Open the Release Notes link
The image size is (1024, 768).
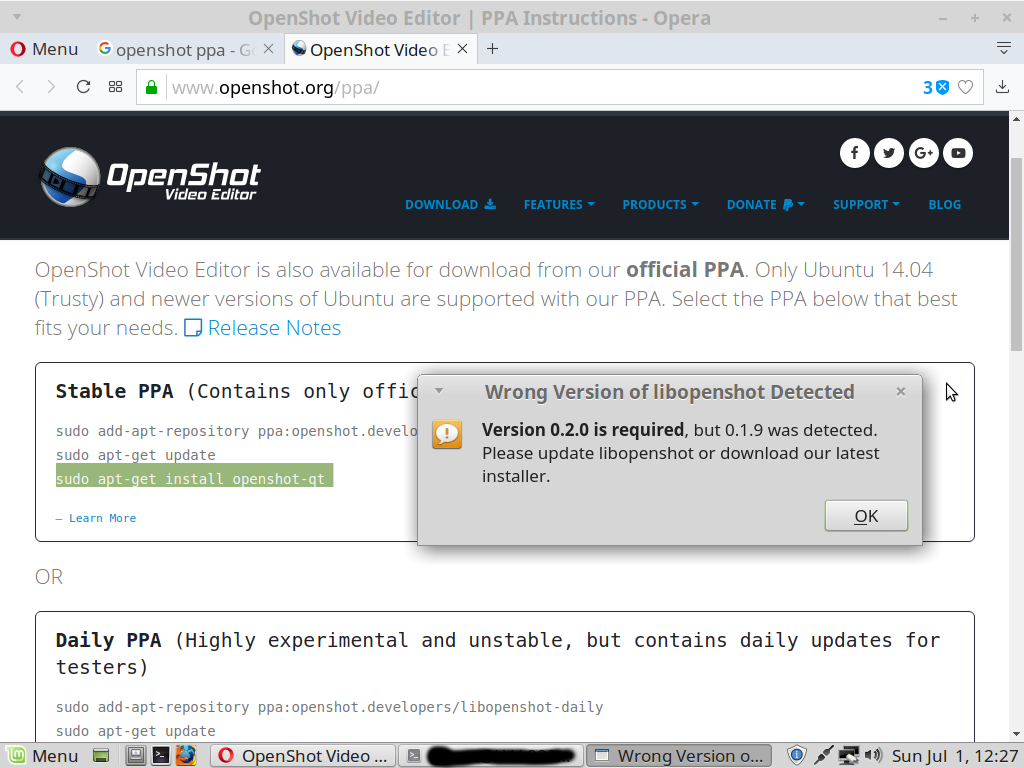point(263,328)
